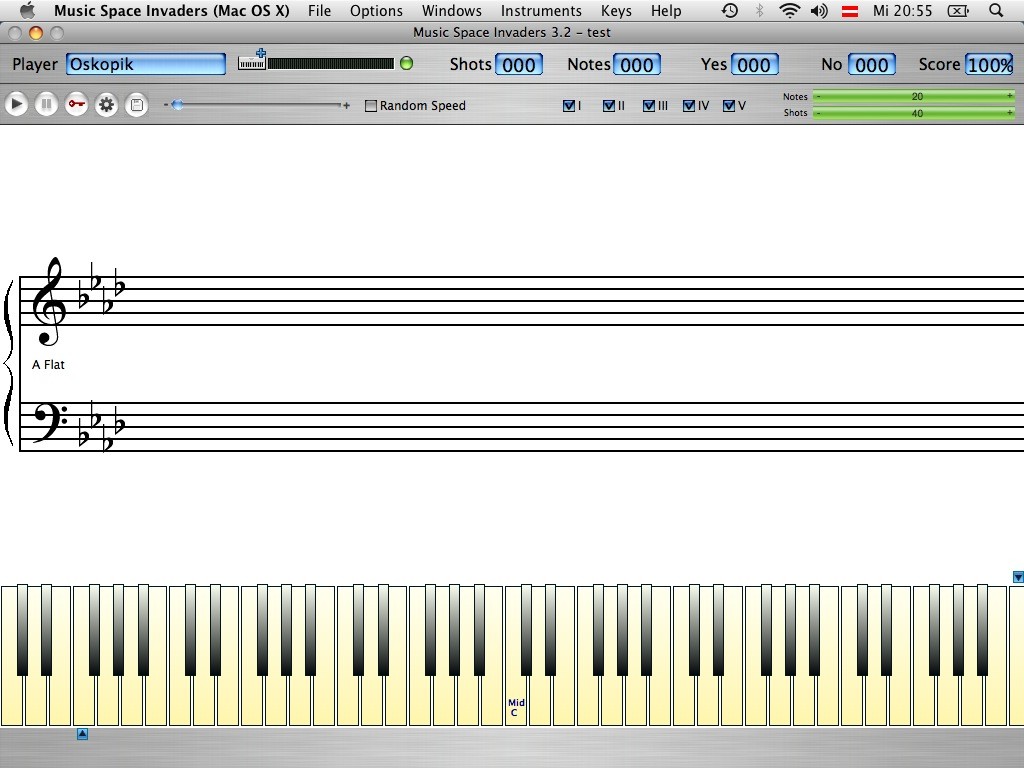The image size is (1024, 768).
Task: Open the Help menu
Action: click(665, 10)
